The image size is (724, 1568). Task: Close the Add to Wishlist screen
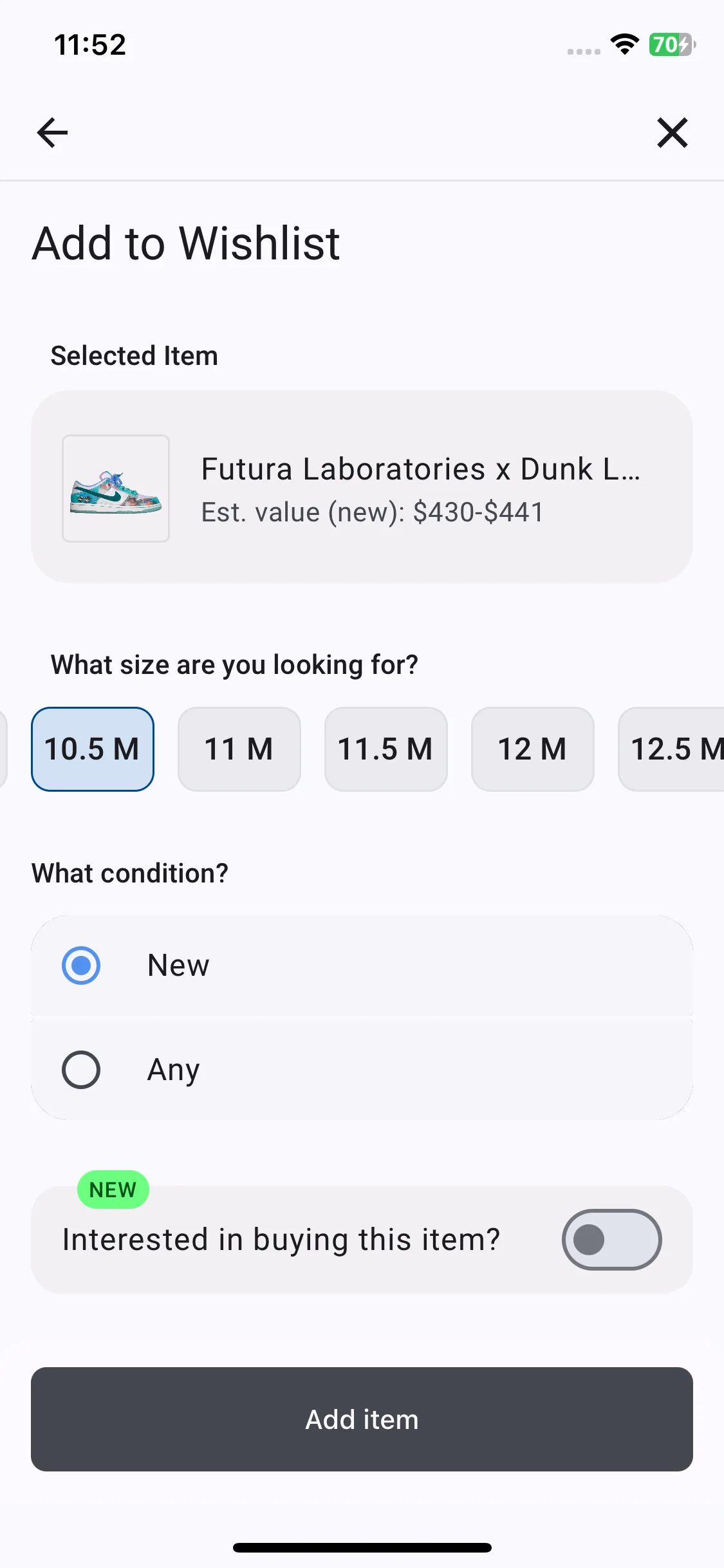[x=673, y=133]
